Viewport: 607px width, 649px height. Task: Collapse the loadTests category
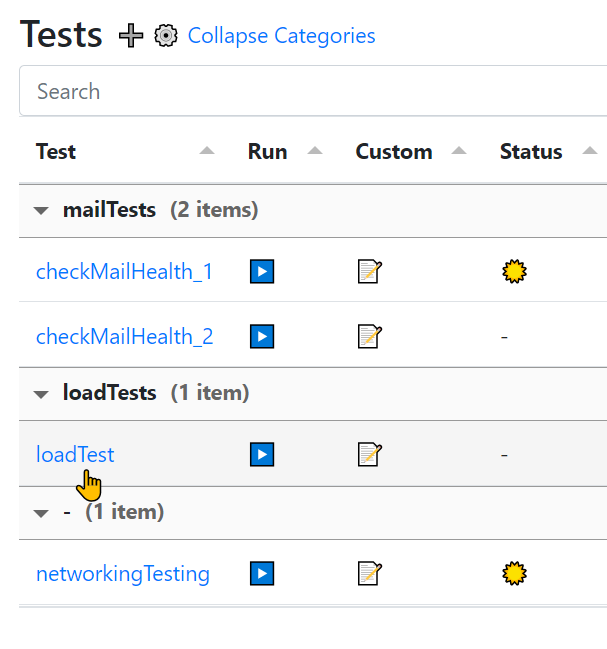tap(41, 394)
